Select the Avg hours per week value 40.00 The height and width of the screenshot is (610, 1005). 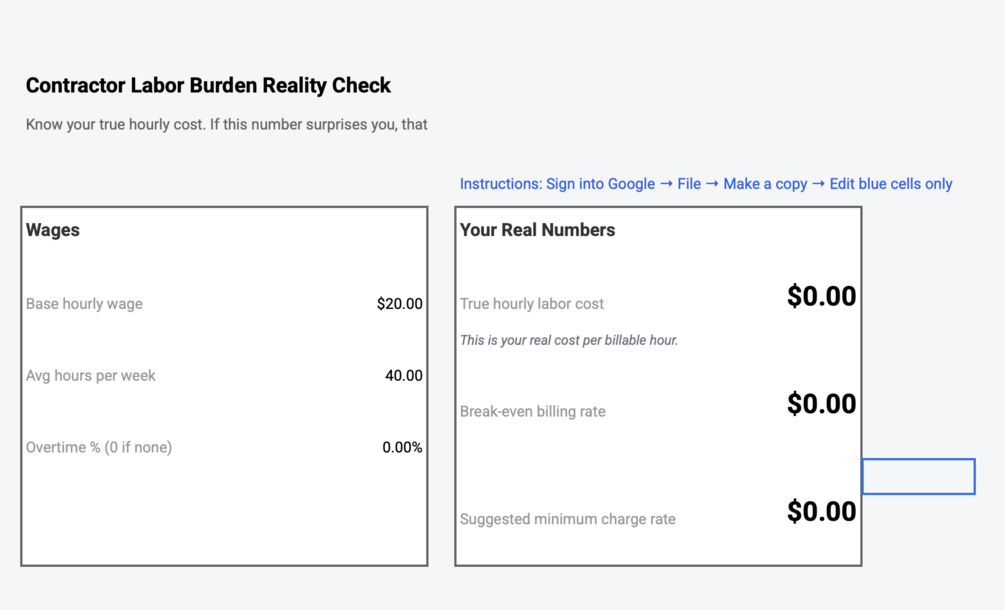[403, 376]
